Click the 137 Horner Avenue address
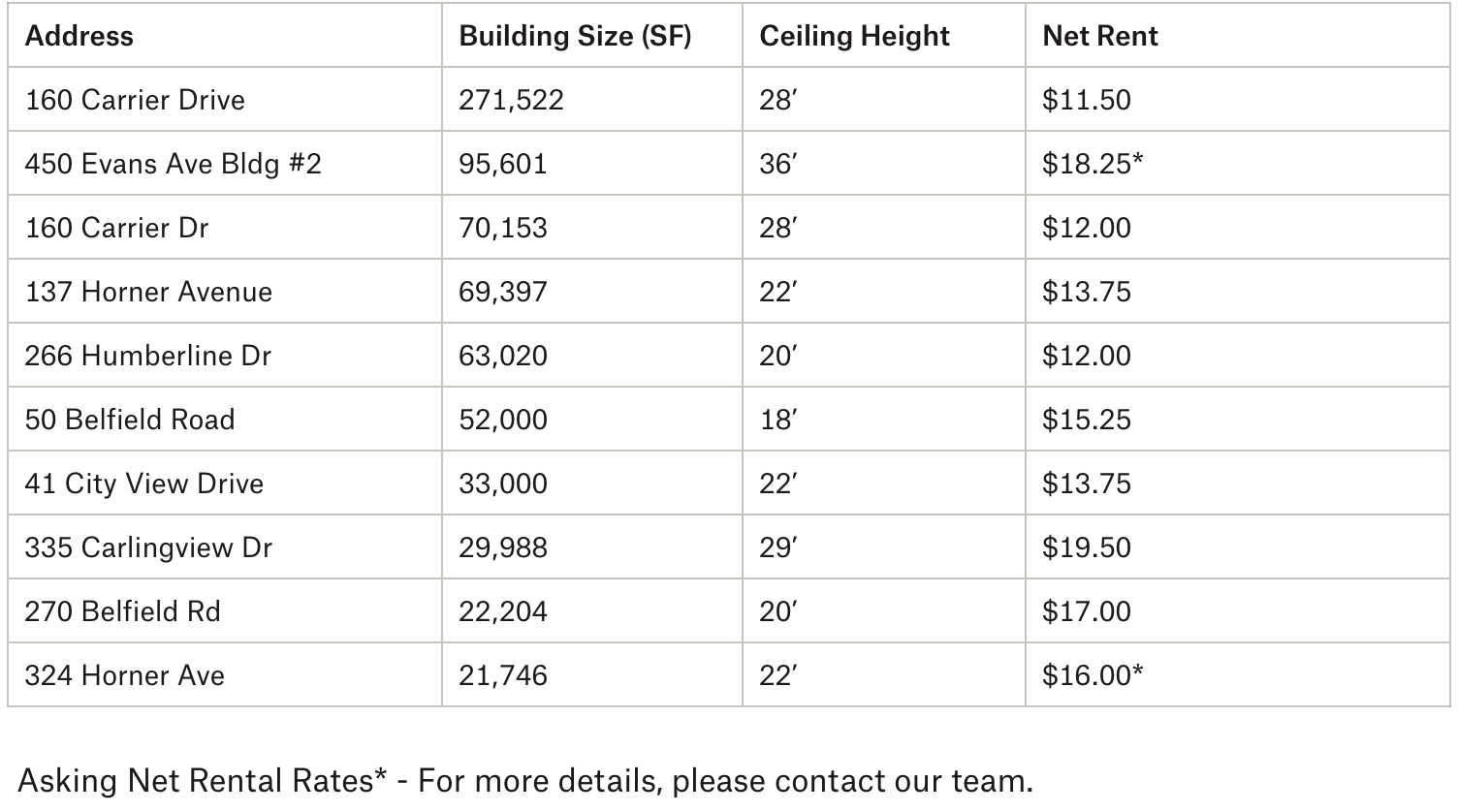Screen dimensions: 1458x812 [148, 292]
